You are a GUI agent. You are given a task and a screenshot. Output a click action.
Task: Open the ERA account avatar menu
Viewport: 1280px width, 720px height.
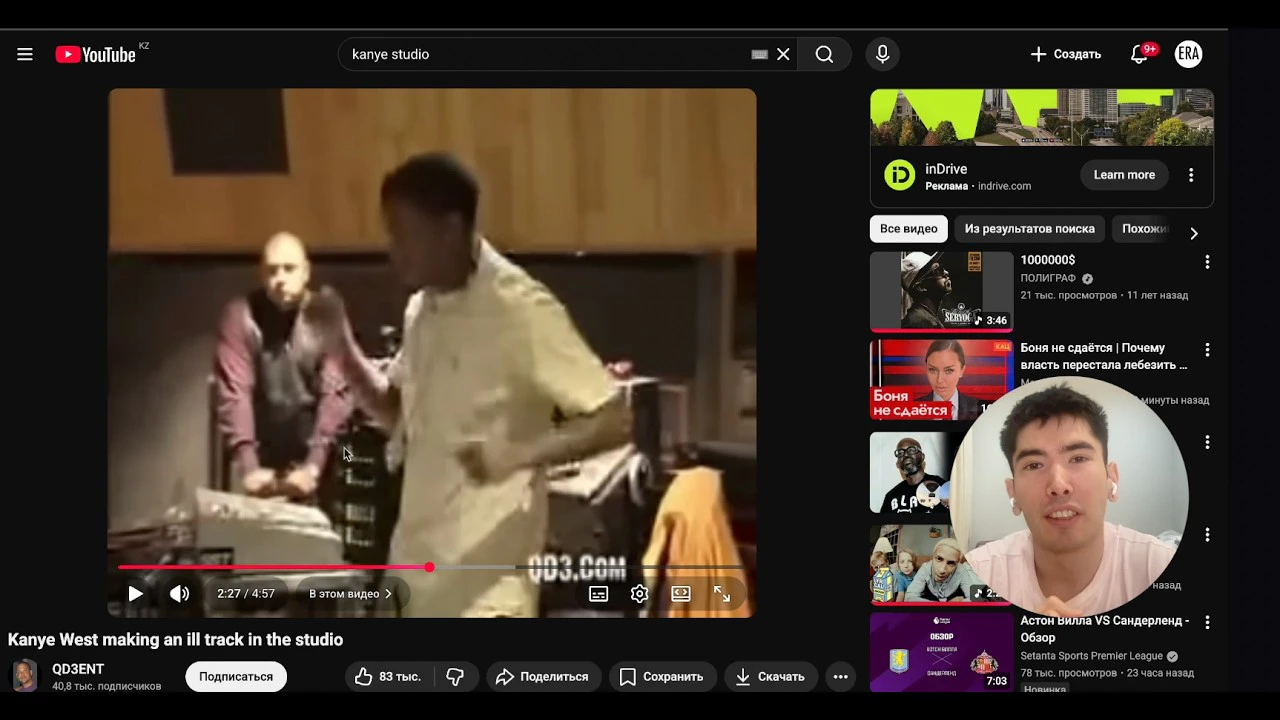pyautogui.click(x=1188, y=54)
